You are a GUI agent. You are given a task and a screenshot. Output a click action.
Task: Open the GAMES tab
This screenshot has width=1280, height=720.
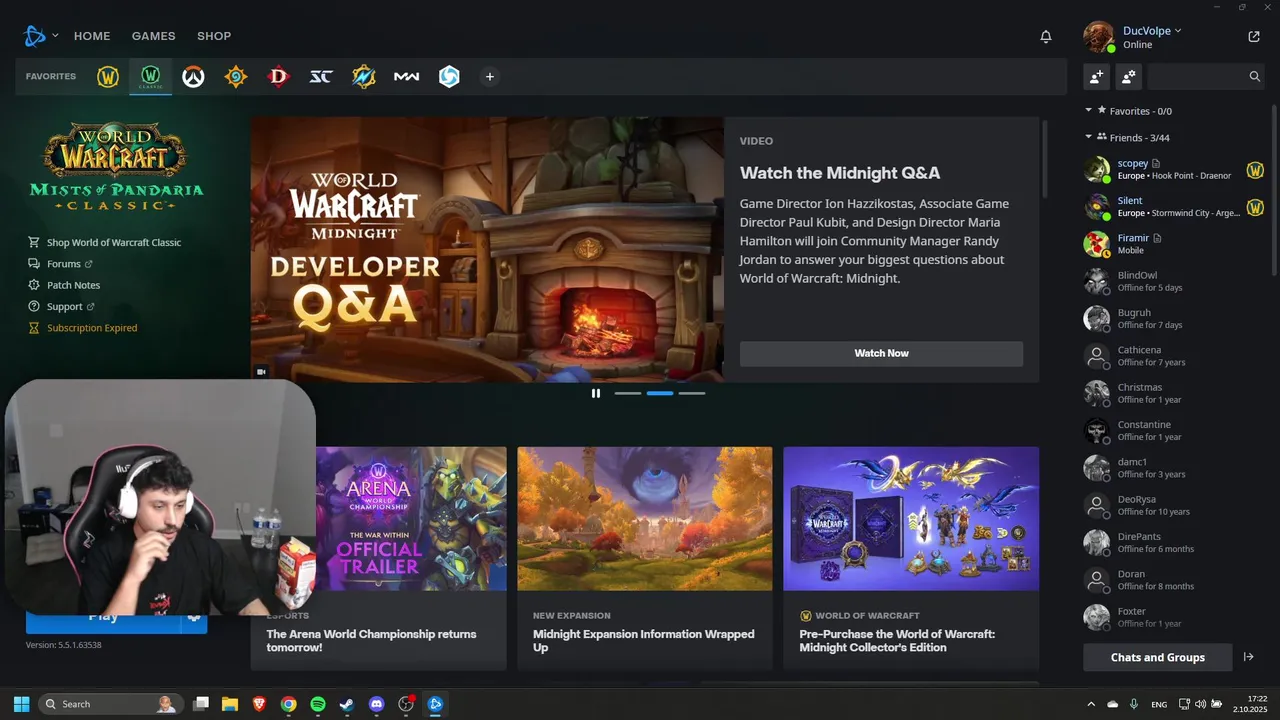pyautogui.click(x=153, y=36)
